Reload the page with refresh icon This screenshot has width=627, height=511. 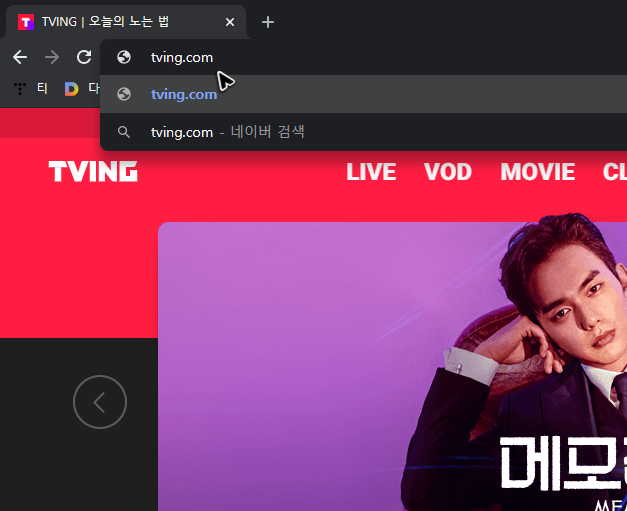[84, 57]
